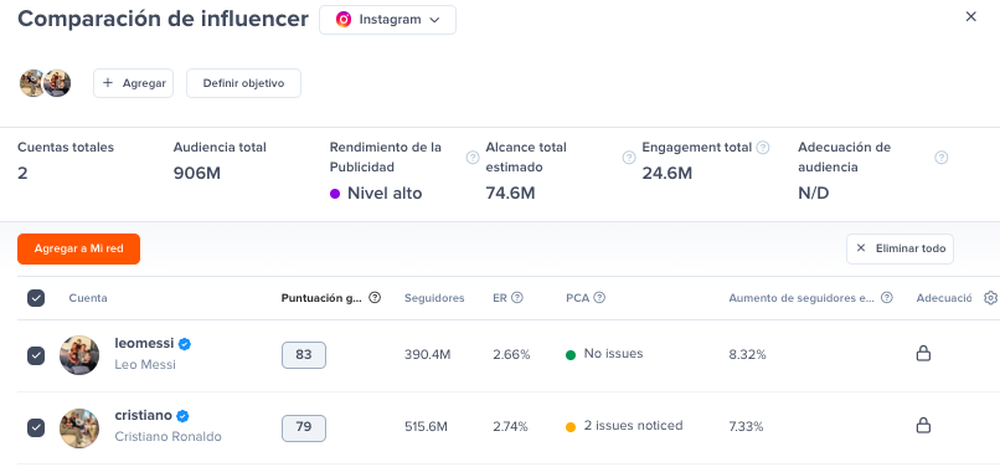
Task: Click the orange Agregar a Mi red button
Action: tap(78, 249)
